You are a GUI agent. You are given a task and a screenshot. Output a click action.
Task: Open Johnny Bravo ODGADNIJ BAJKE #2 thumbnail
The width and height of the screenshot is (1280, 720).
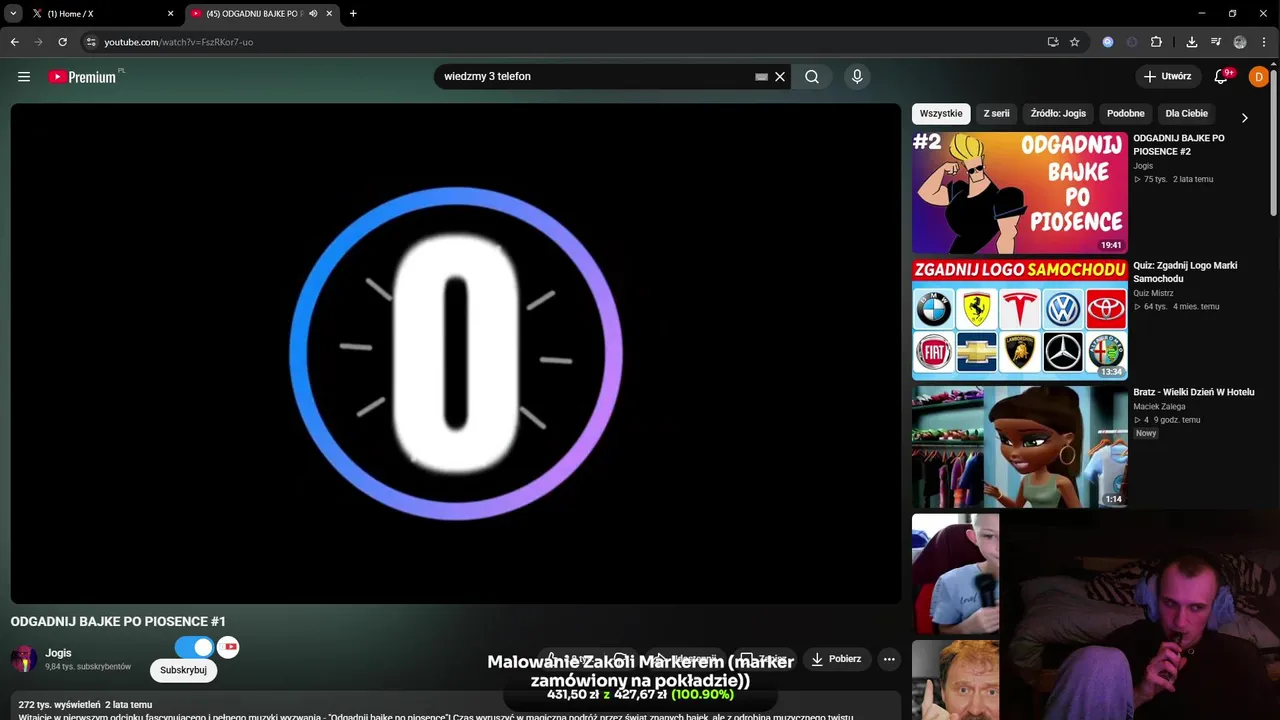(x=1019, y=193)
